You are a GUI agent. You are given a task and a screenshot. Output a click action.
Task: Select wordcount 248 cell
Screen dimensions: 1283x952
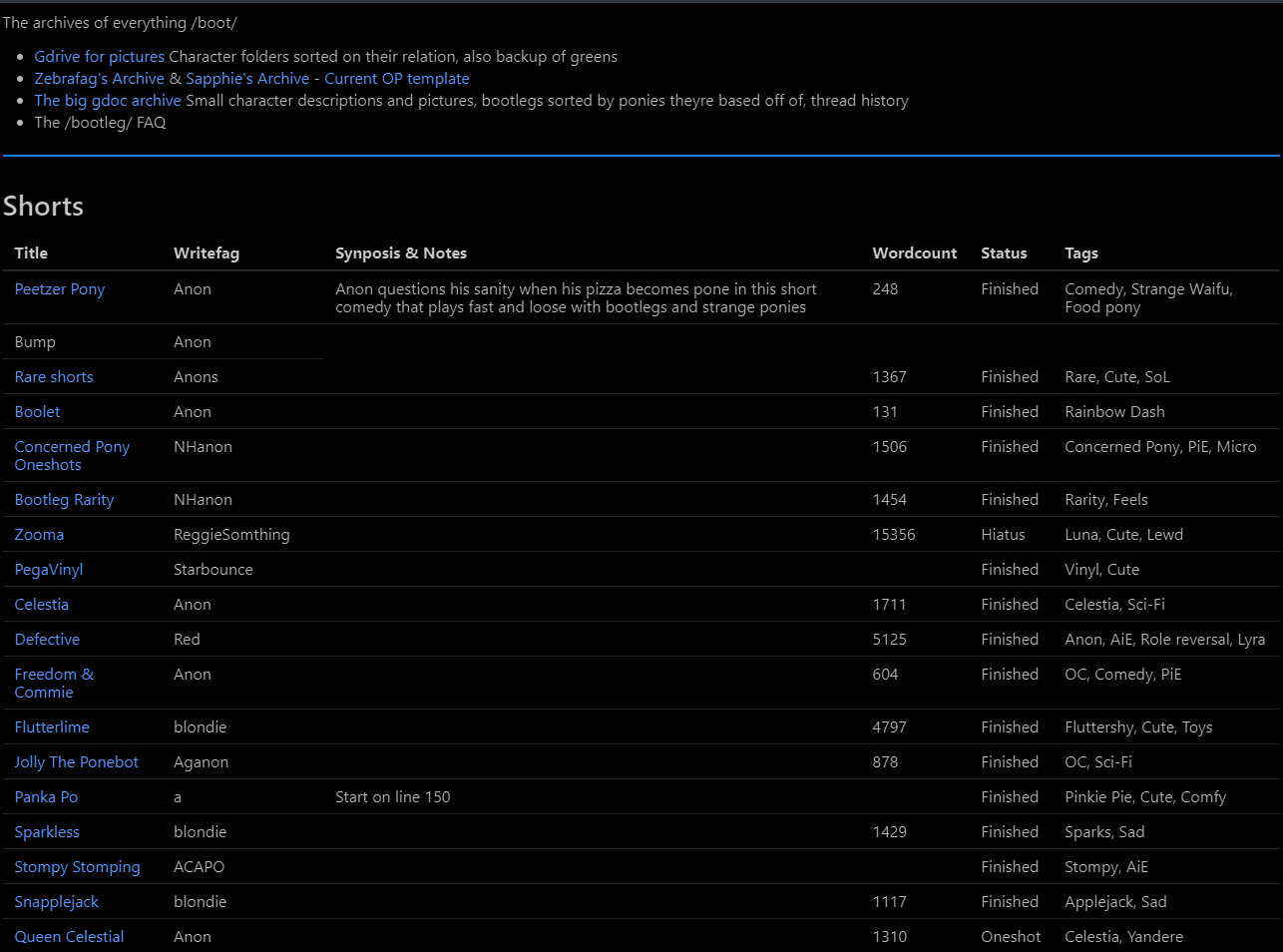(886, 289)
